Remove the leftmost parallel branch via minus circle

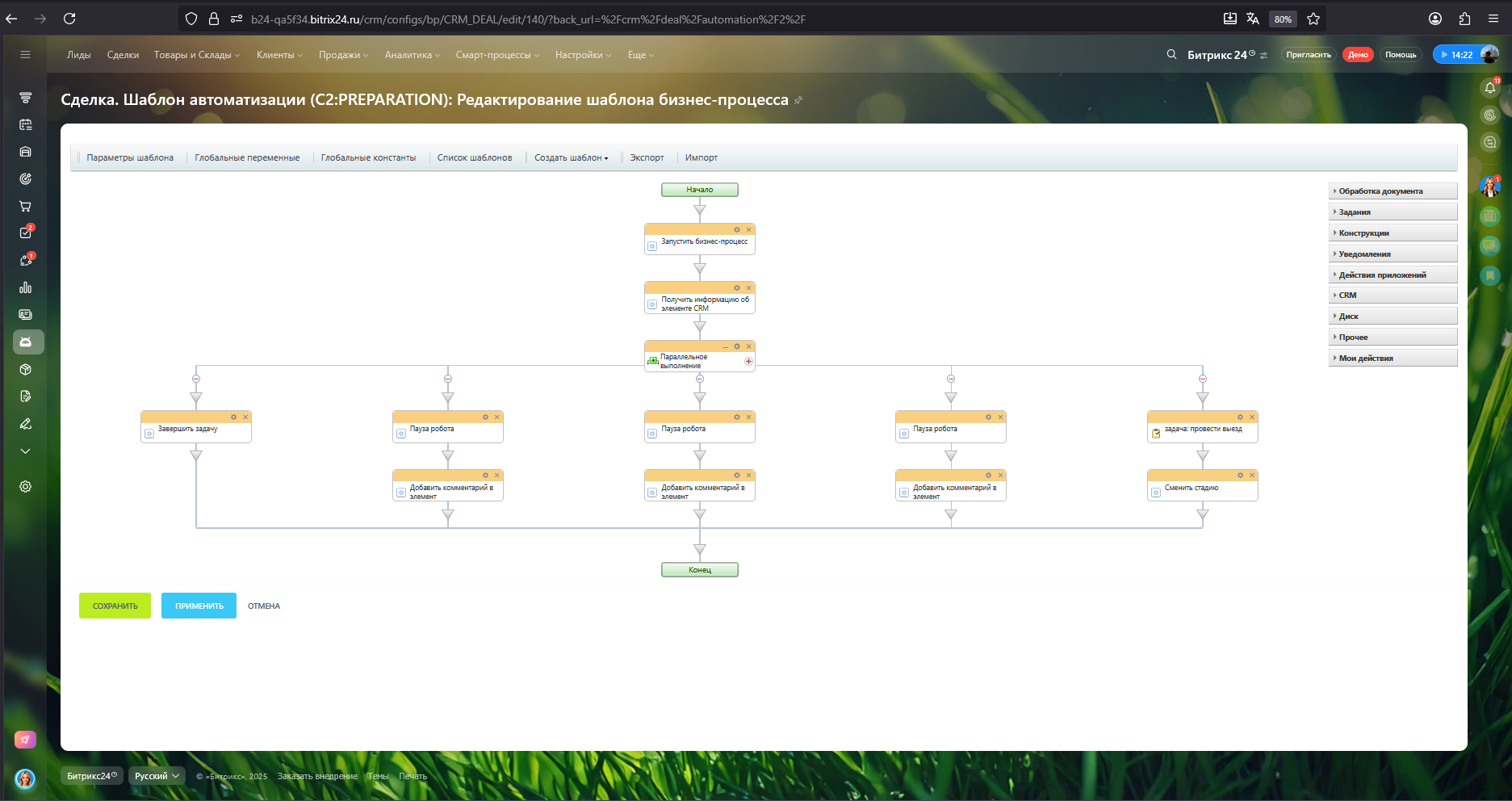pyautogui.click(x=196, y=379)
